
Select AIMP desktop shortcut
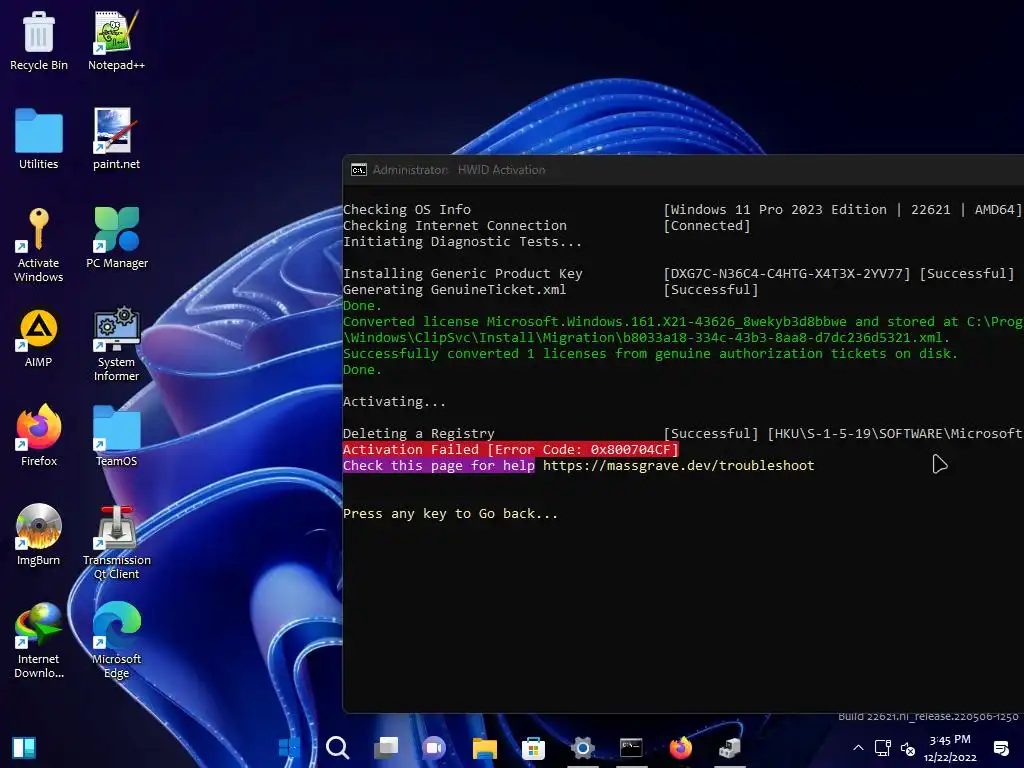point(39,338)
